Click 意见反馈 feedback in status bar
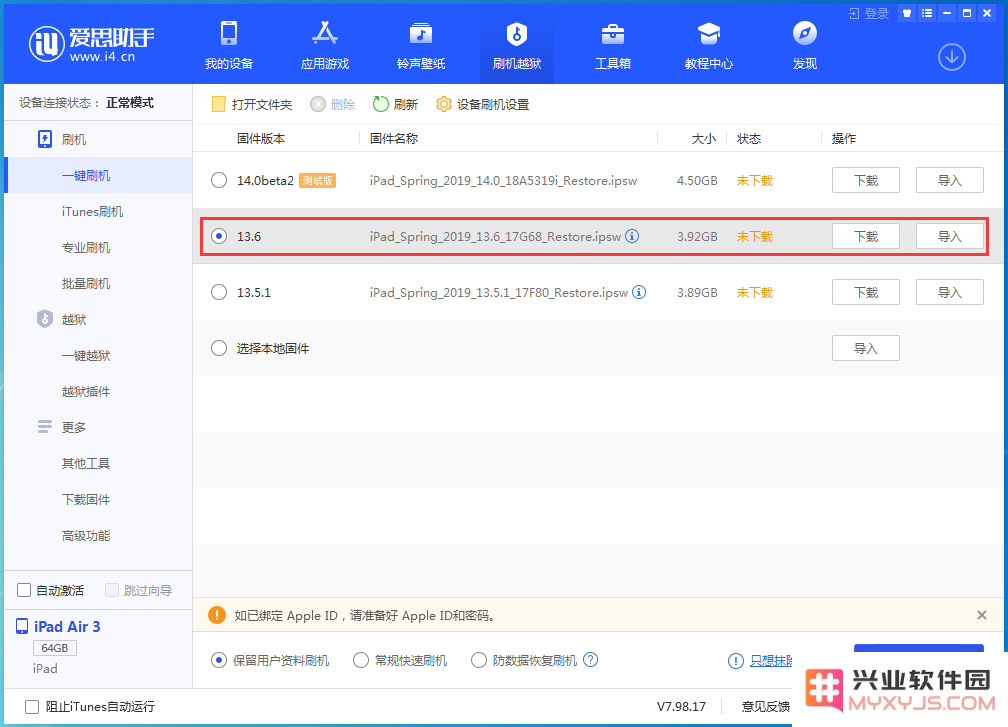Viewport: 1008px width, 727px height. point(766,706)
